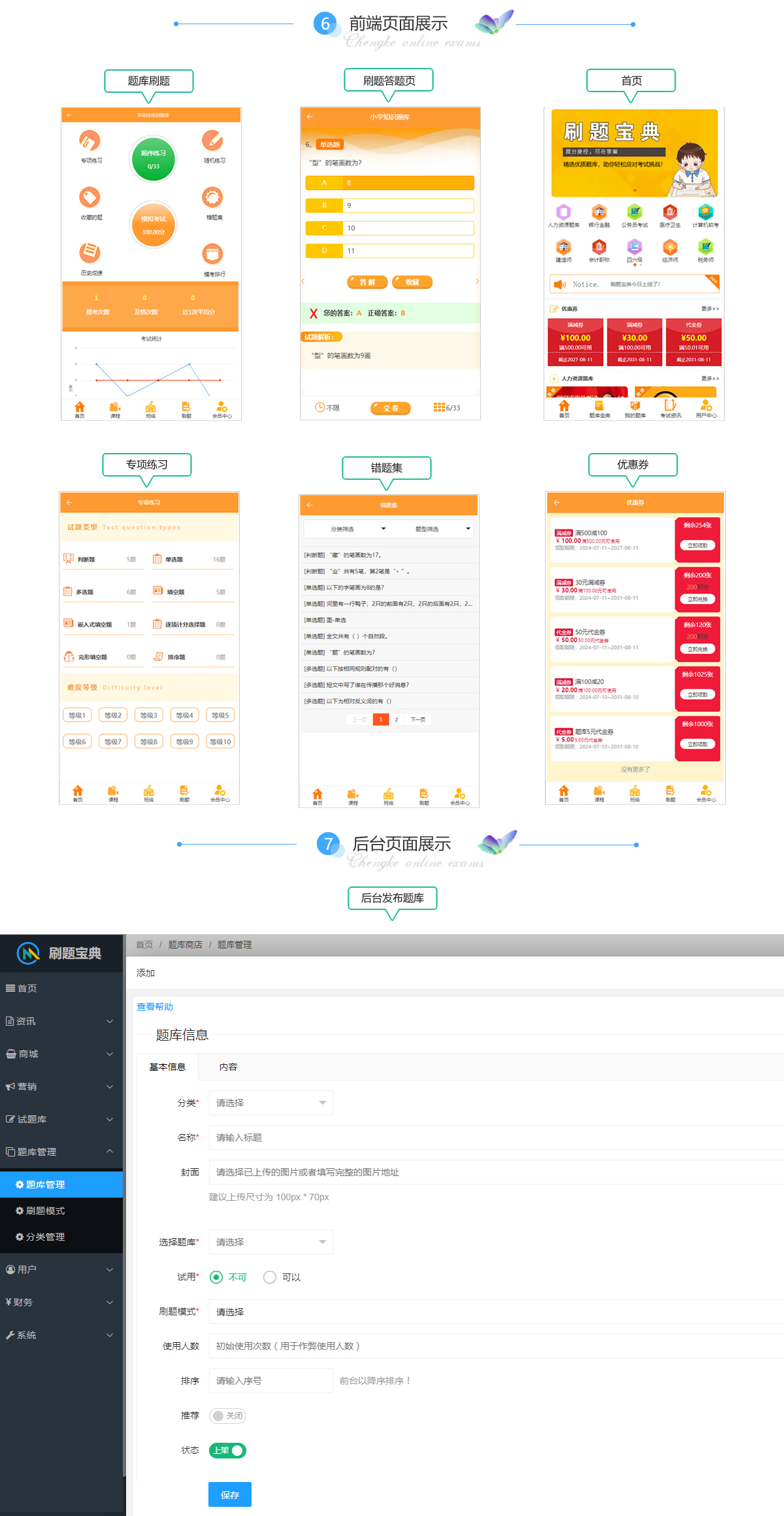Open the 选择题库 dropdown
This screenshot has height=1516, width=784.
pos(270,1242)
